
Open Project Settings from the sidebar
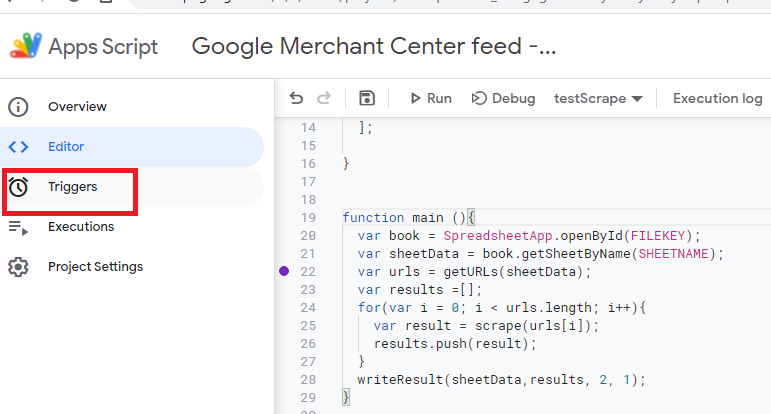95,267
